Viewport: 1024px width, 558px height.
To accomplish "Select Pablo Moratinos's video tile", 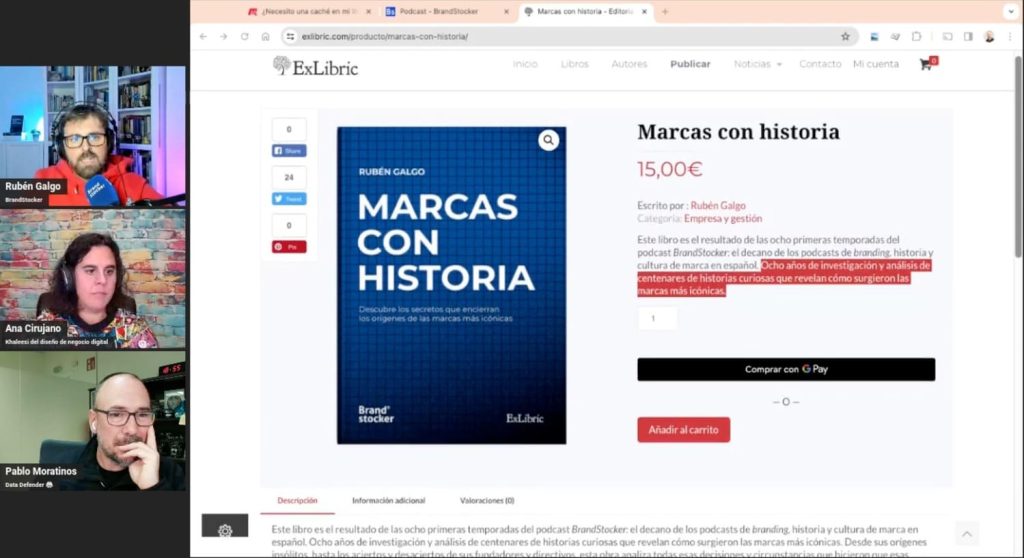I will pos(93,421).
